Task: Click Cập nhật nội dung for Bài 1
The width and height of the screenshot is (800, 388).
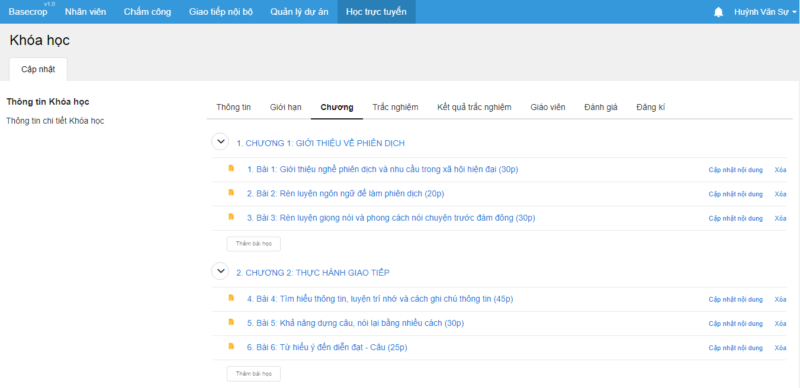Action: point(736,170)
